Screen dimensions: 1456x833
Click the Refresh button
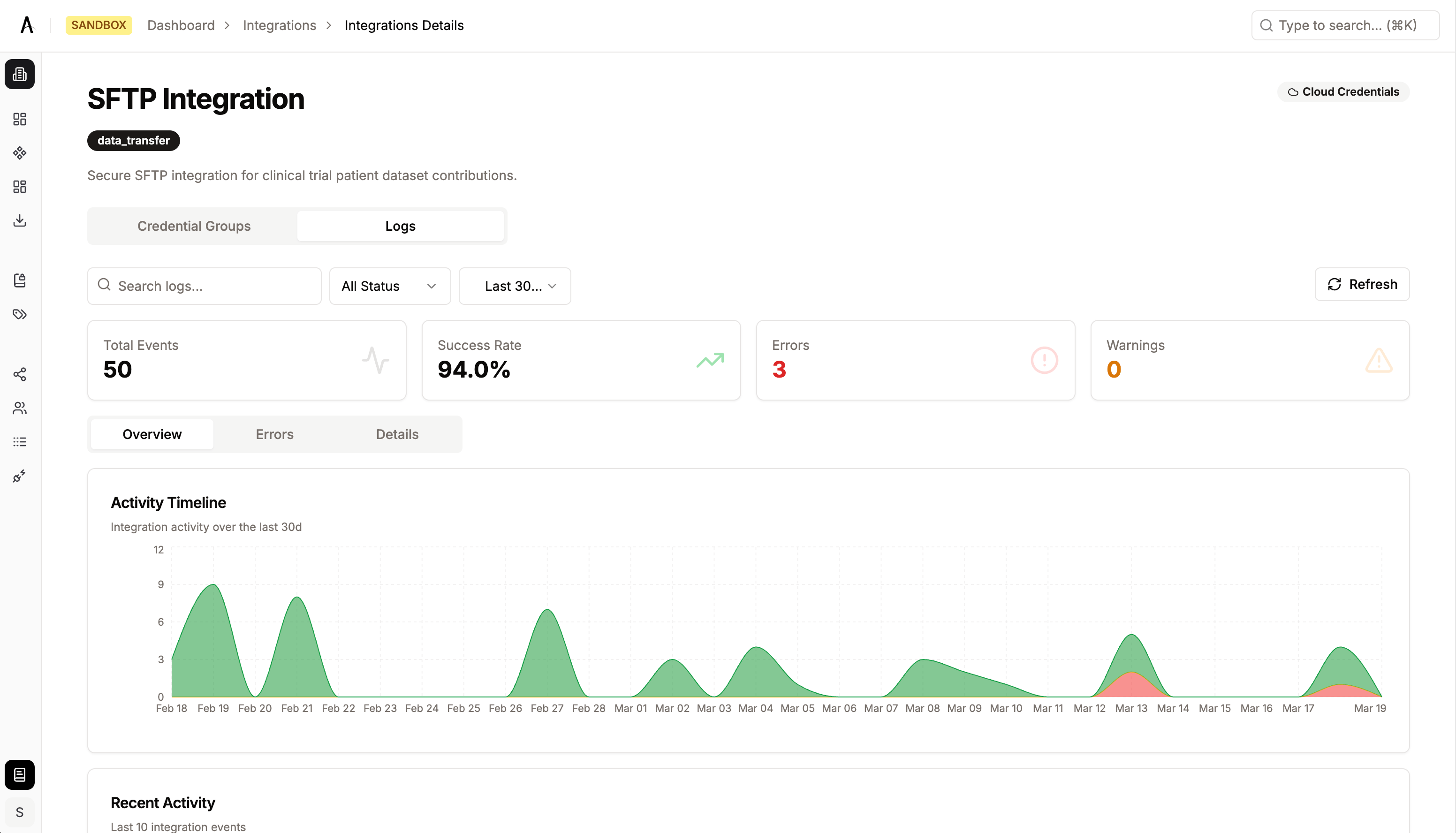point(1362,284)
